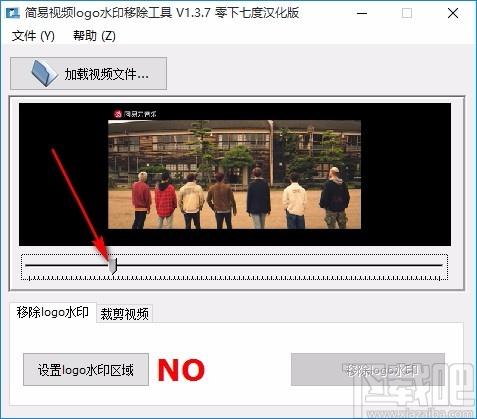Screen dimensions: 477x419
Task: Close the logo removal tool window
Action: tap(453, 13)
